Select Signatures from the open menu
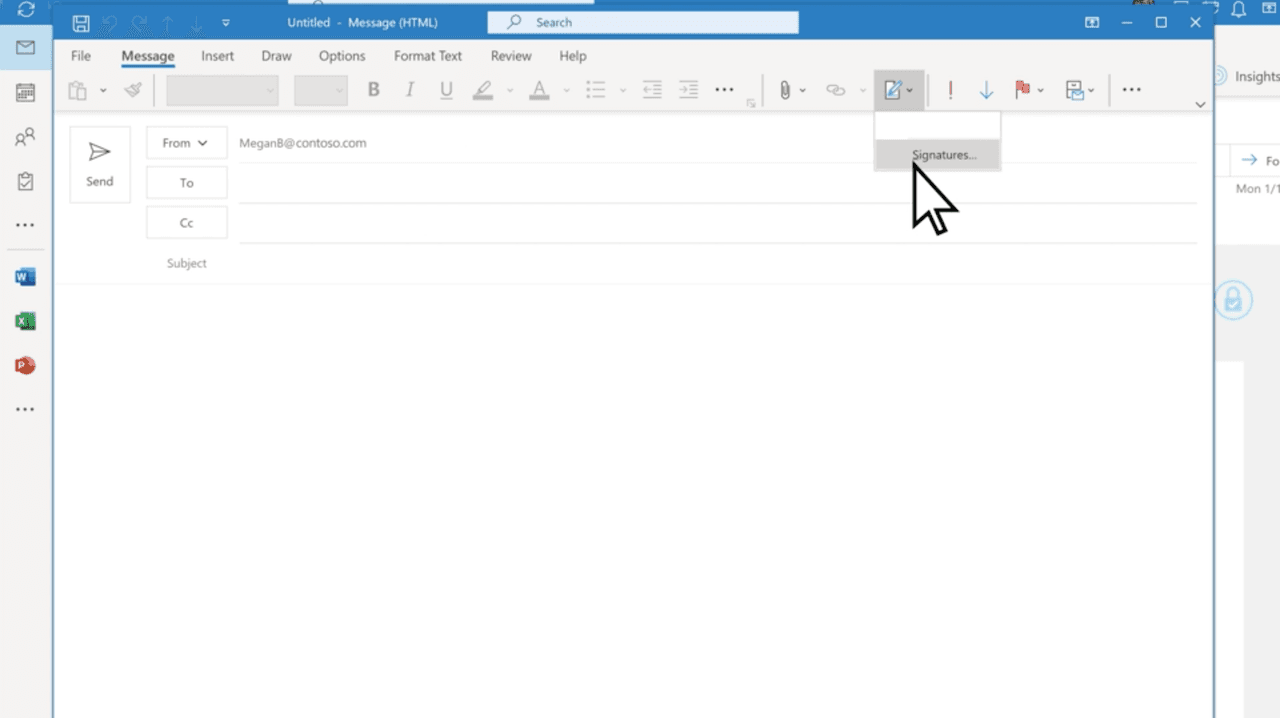Screen dimensions: 1280x718 pyautogui.click(x=943, y=155)
